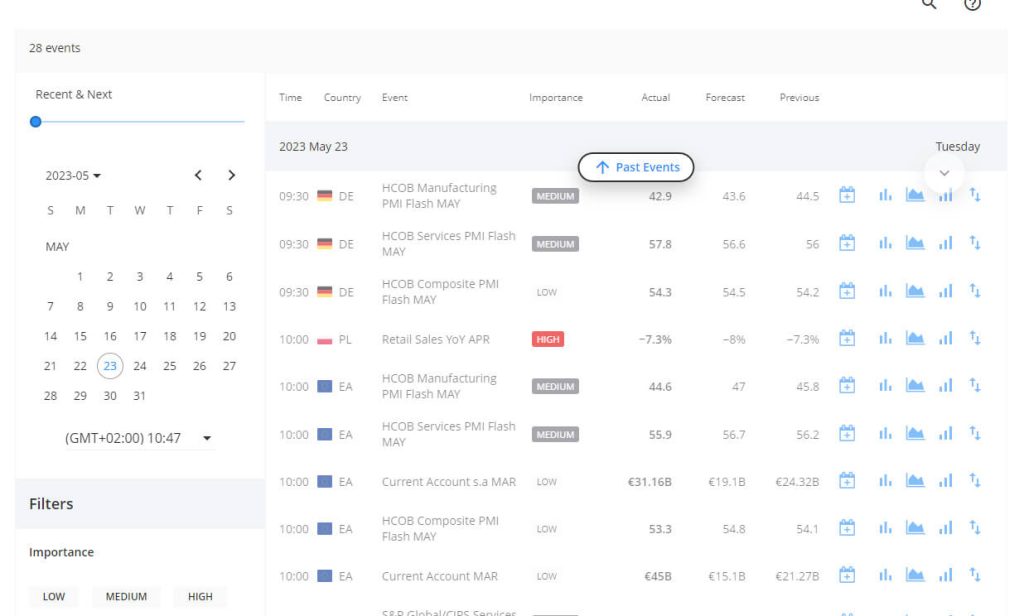
Task: Sort by the Actual column header
Action: pyautogui.click(x=656, y=97)
